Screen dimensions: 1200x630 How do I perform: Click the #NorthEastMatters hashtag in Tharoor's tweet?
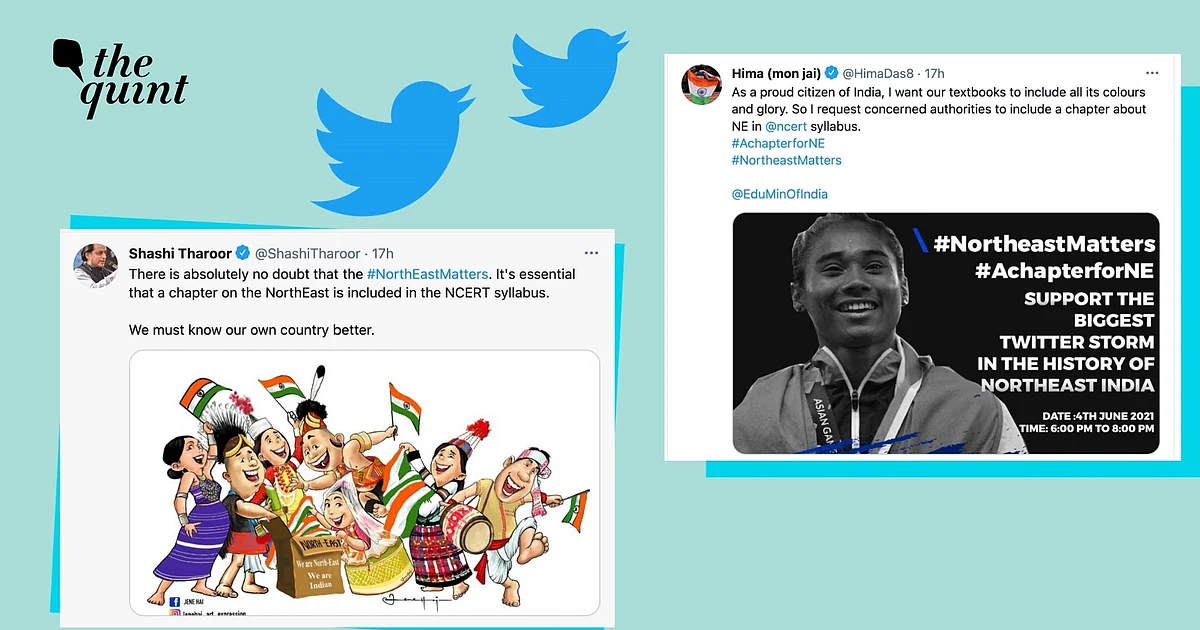click(428, 274)
